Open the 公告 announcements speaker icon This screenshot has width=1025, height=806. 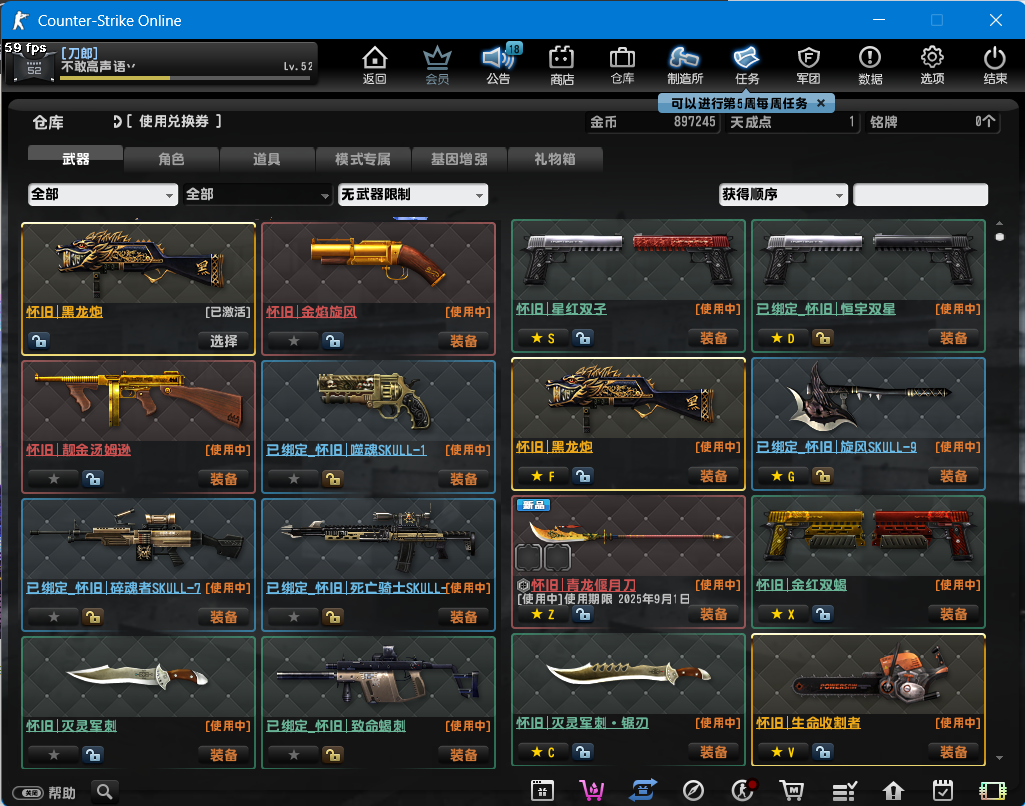(499, 64)
